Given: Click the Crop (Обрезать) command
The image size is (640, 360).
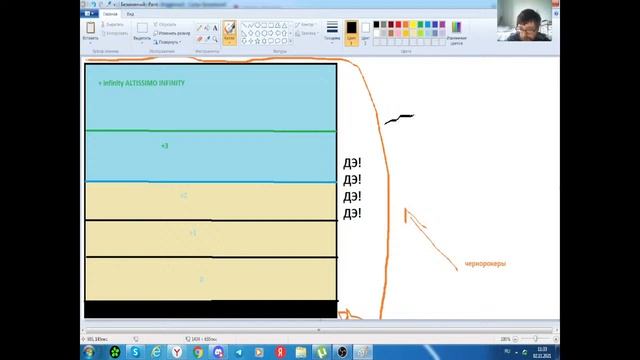Looking at the screenshot, I should pyautogui.click(x=165, y=25).
